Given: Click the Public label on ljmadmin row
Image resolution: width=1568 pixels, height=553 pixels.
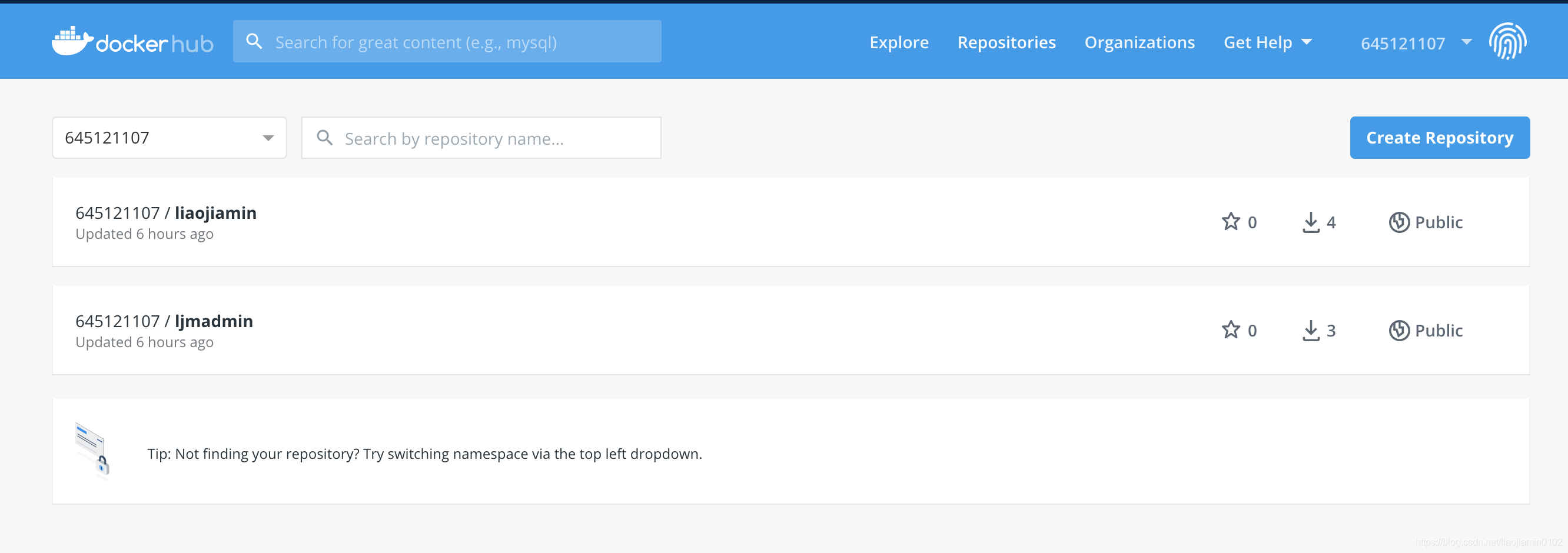Looking at the screenshot, I should [x=1439, y=331].
